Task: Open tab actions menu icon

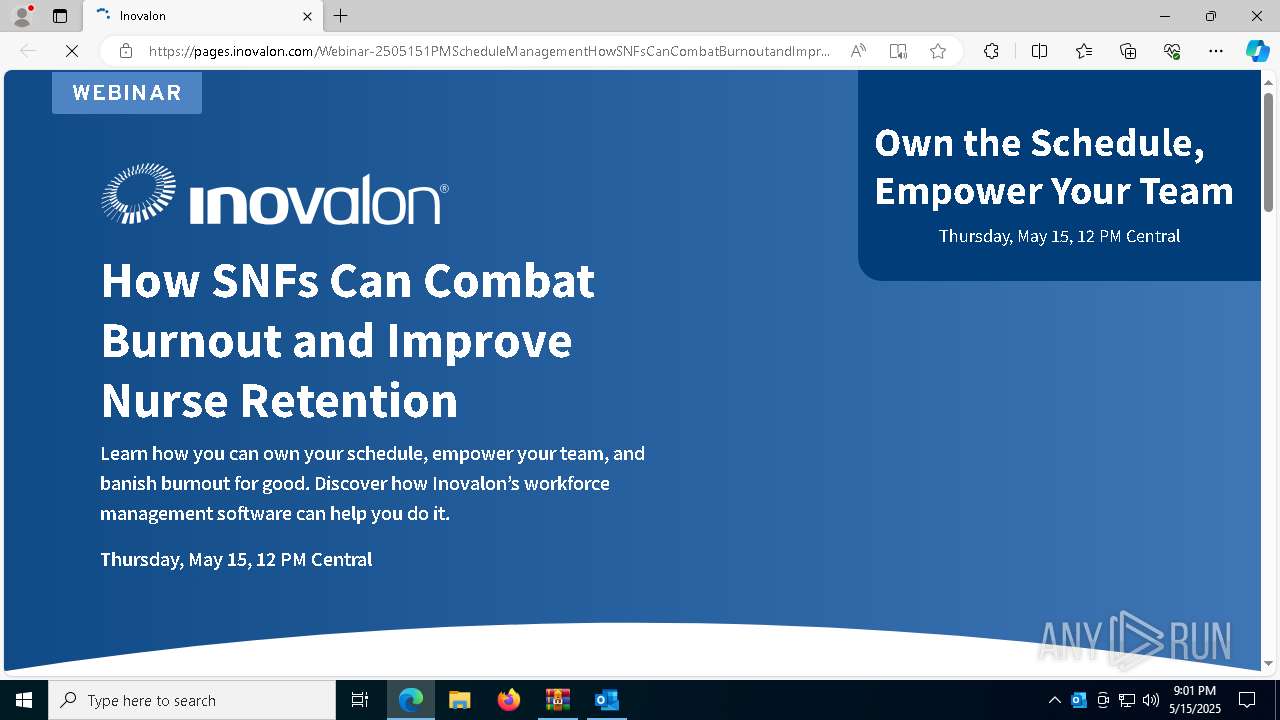Action: click(x=60, y=16)
